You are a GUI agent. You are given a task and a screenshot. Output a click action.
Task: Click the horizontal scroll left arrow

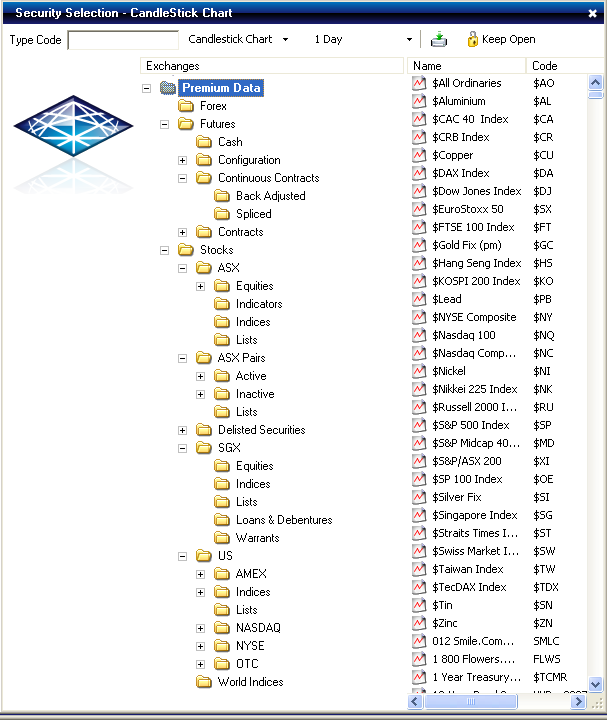pos(415,702)
